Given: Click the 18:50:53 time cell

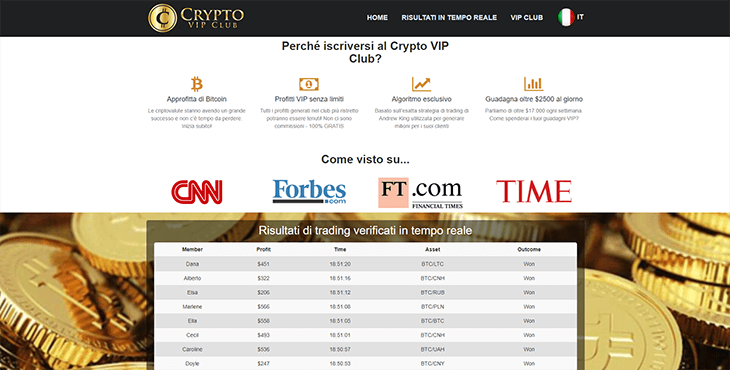Looking at the screenshot, I should click(340, 363).
